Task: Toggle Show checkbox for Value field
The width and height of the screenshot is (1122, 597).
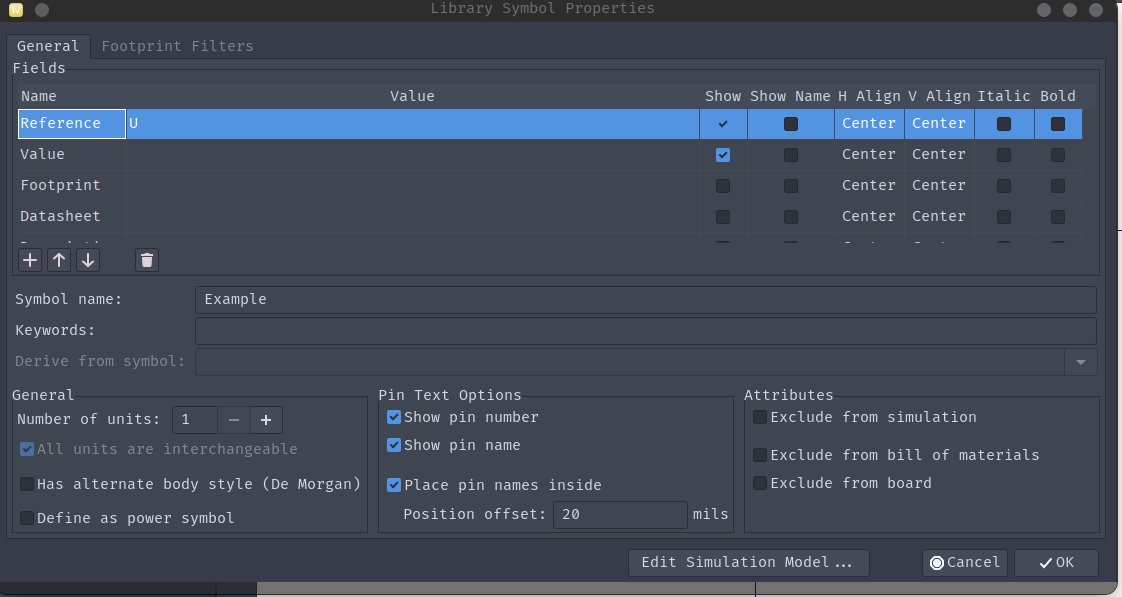Action: click(723, 155)
